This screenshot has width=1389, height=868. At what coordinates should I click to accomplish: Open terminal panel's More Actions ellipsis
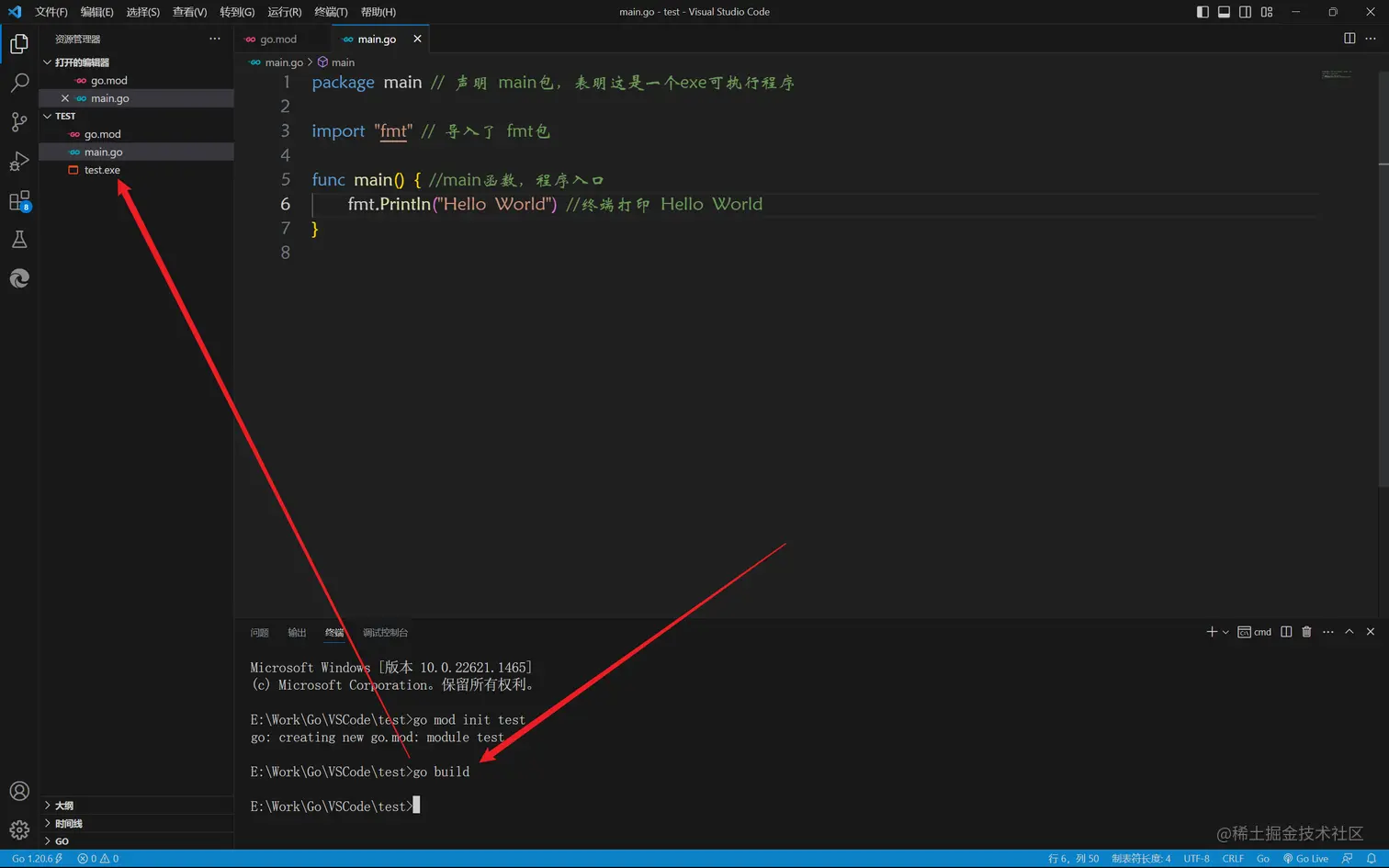pyautogui.click(x=1328, y=632)
